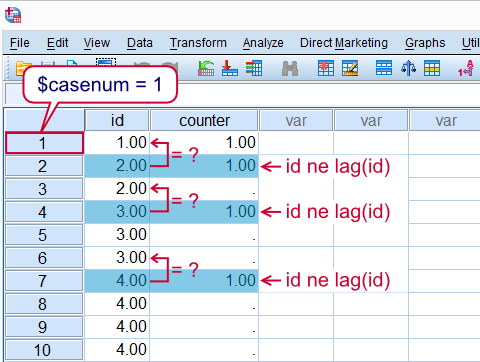Click counter cell 1.00 in row 2
Image resolution: width=480 pixels, height=362 pixels.
coord(204,166)
